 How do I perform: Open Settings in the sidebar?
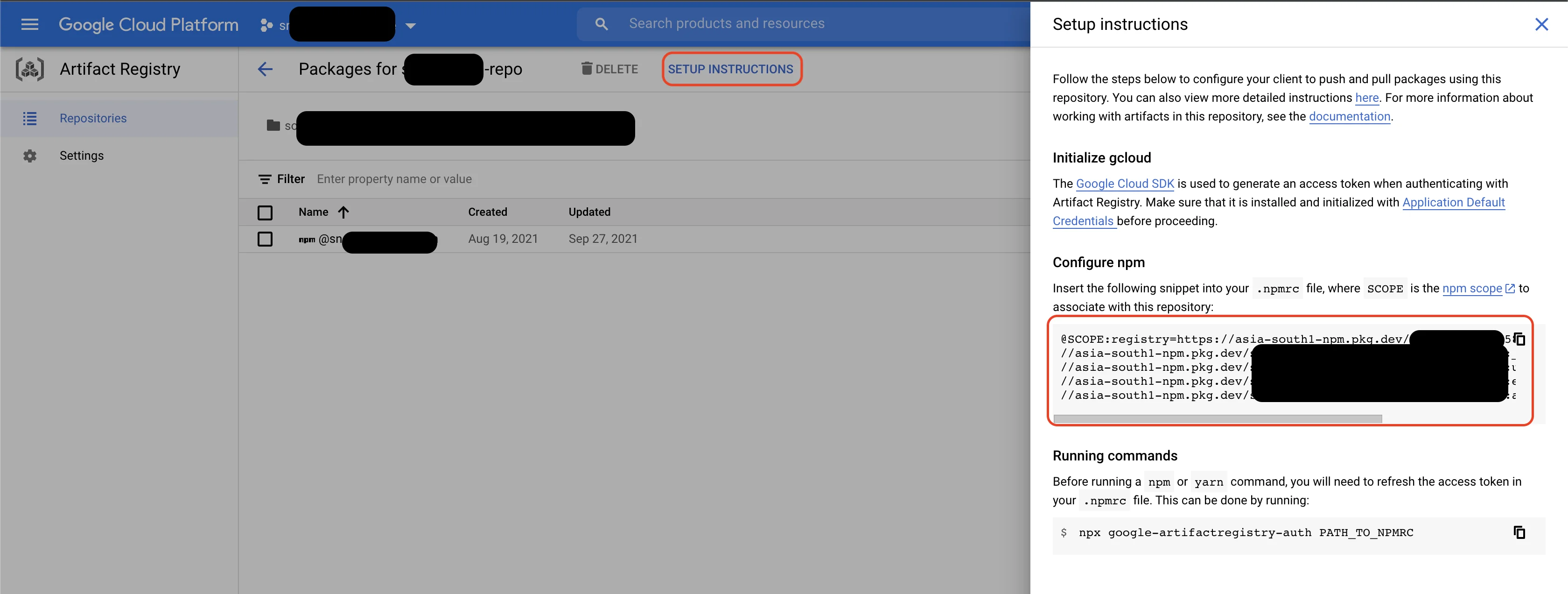pos(119,156)
